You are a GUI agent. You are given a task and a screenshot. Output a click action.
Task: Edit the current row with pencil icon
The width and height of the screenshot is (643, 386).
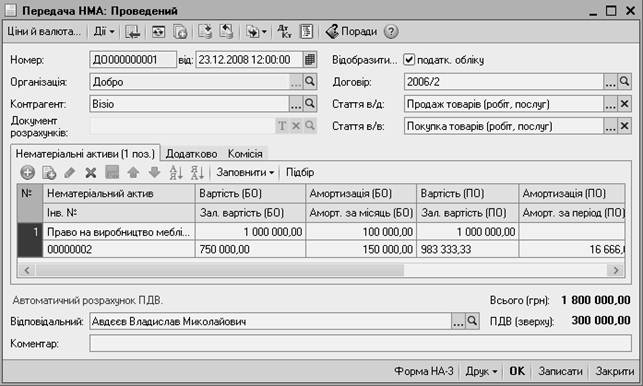click(70, 173)
